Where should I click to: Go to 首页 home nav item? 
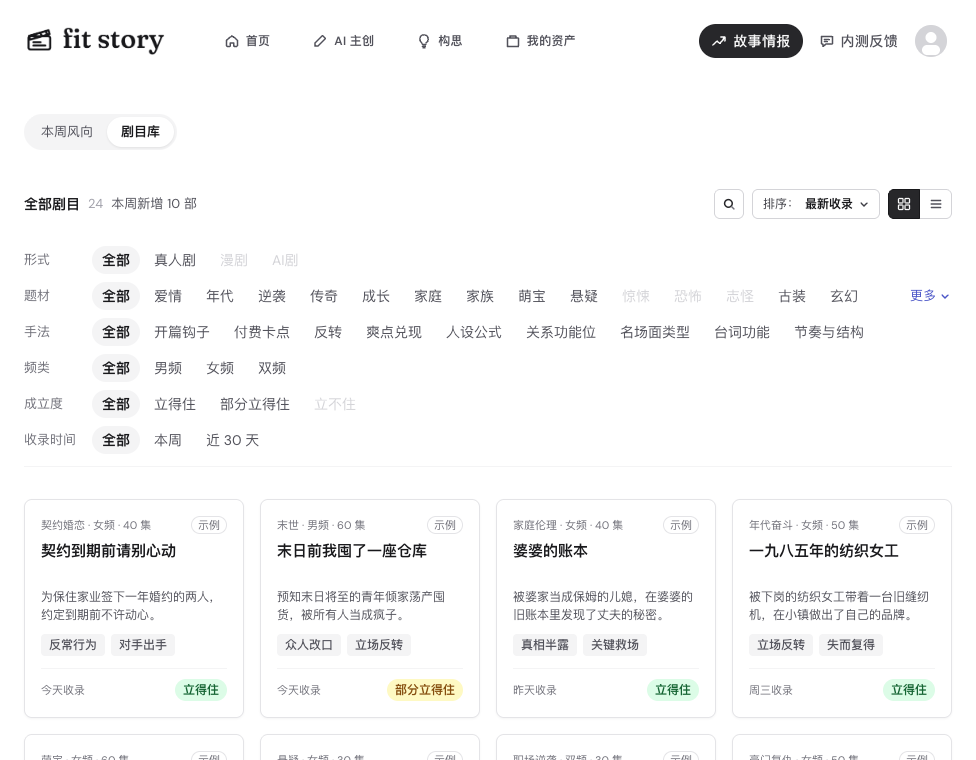(x=247, y=41)
